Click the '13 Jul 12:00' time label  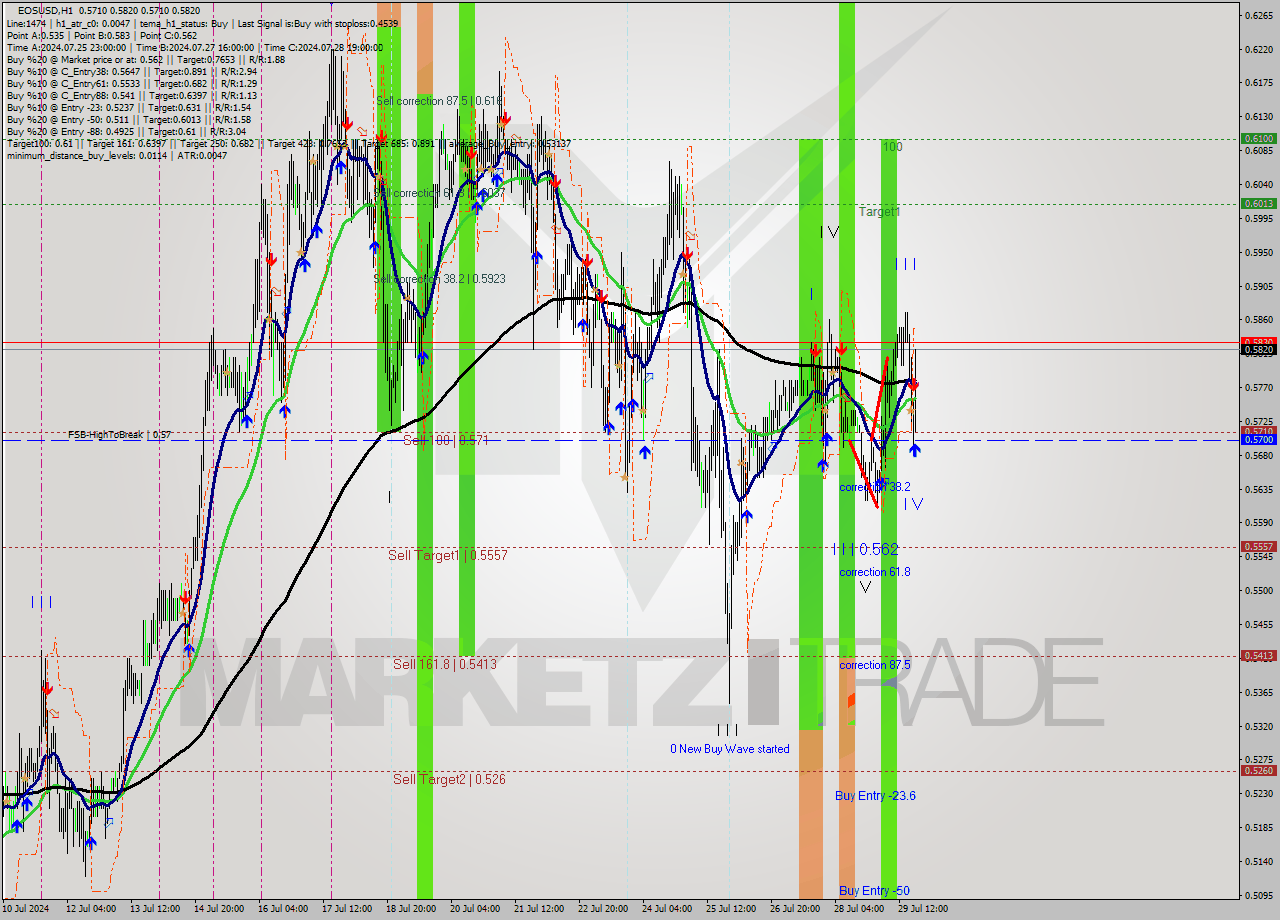coord(157,909)
